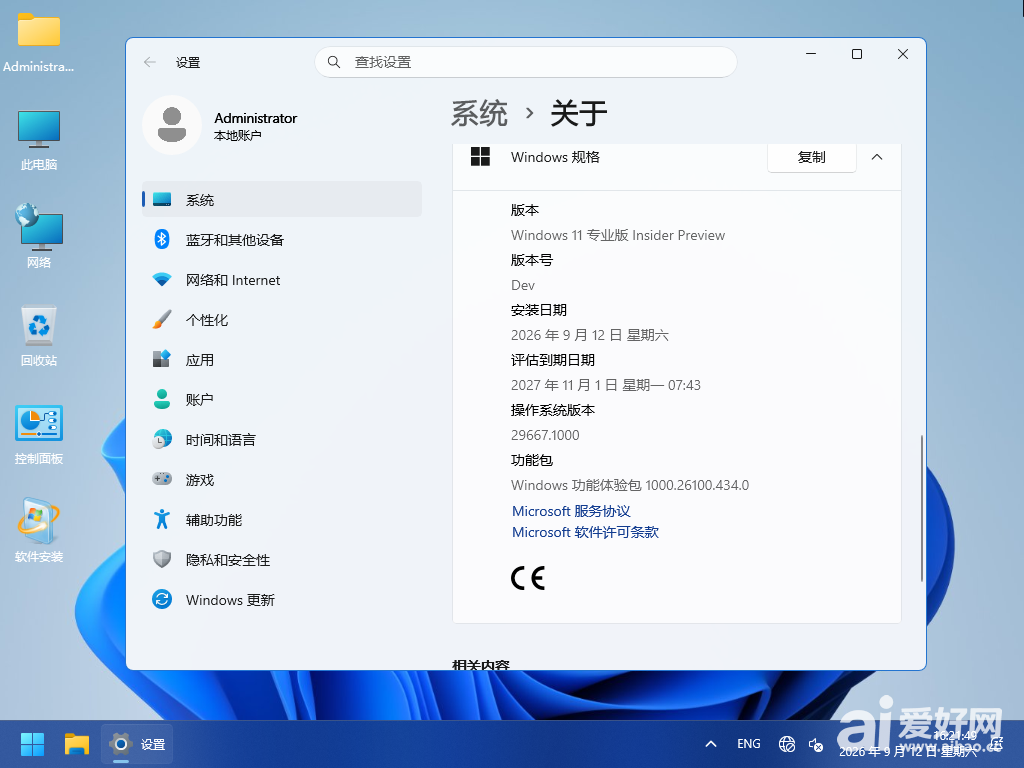Click the 查找设置 search field
Screen dimensions: 1024x768
(x=526, y=62)
